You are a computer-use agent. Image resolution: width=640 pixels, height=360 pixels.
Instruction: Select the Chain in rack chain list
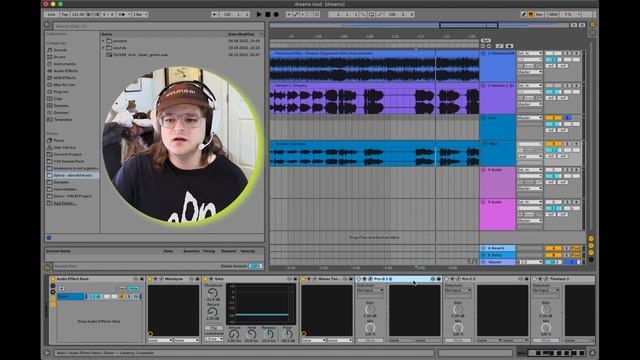pos(71,296)
